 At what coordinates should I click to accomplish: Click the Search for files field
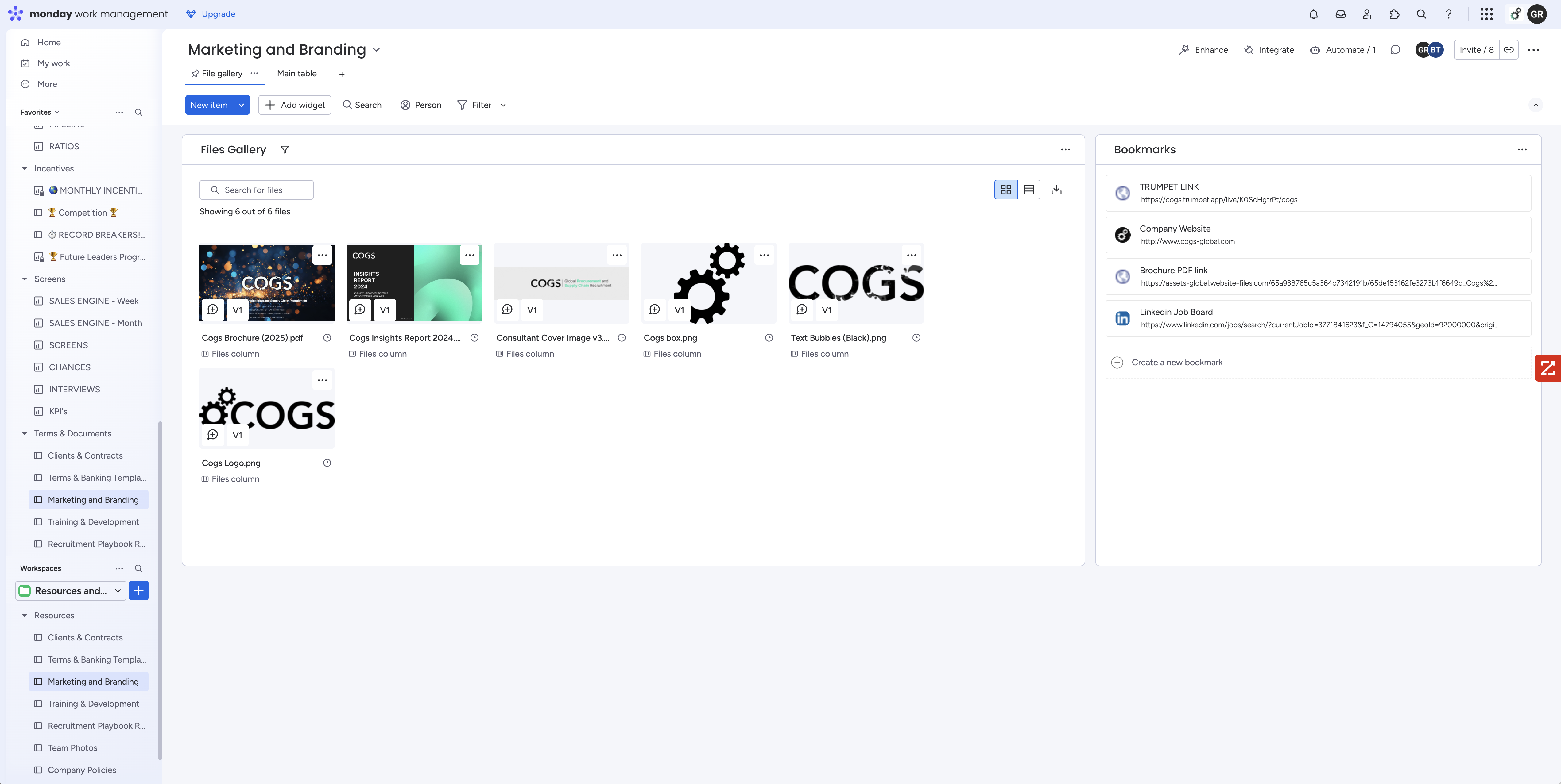256,190
